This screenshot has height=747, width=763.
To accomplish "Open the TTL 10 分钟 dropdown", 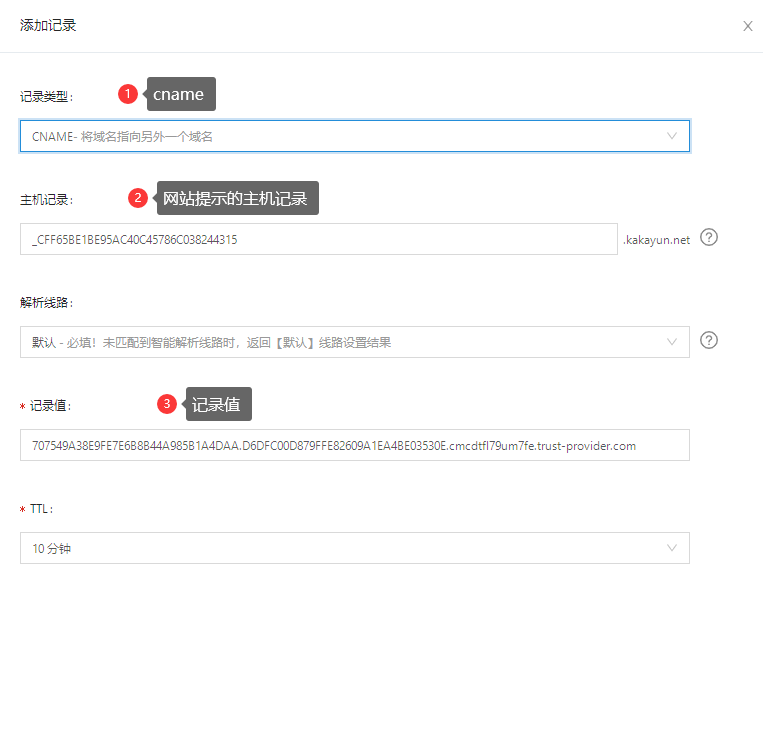I will click(355, 548).
